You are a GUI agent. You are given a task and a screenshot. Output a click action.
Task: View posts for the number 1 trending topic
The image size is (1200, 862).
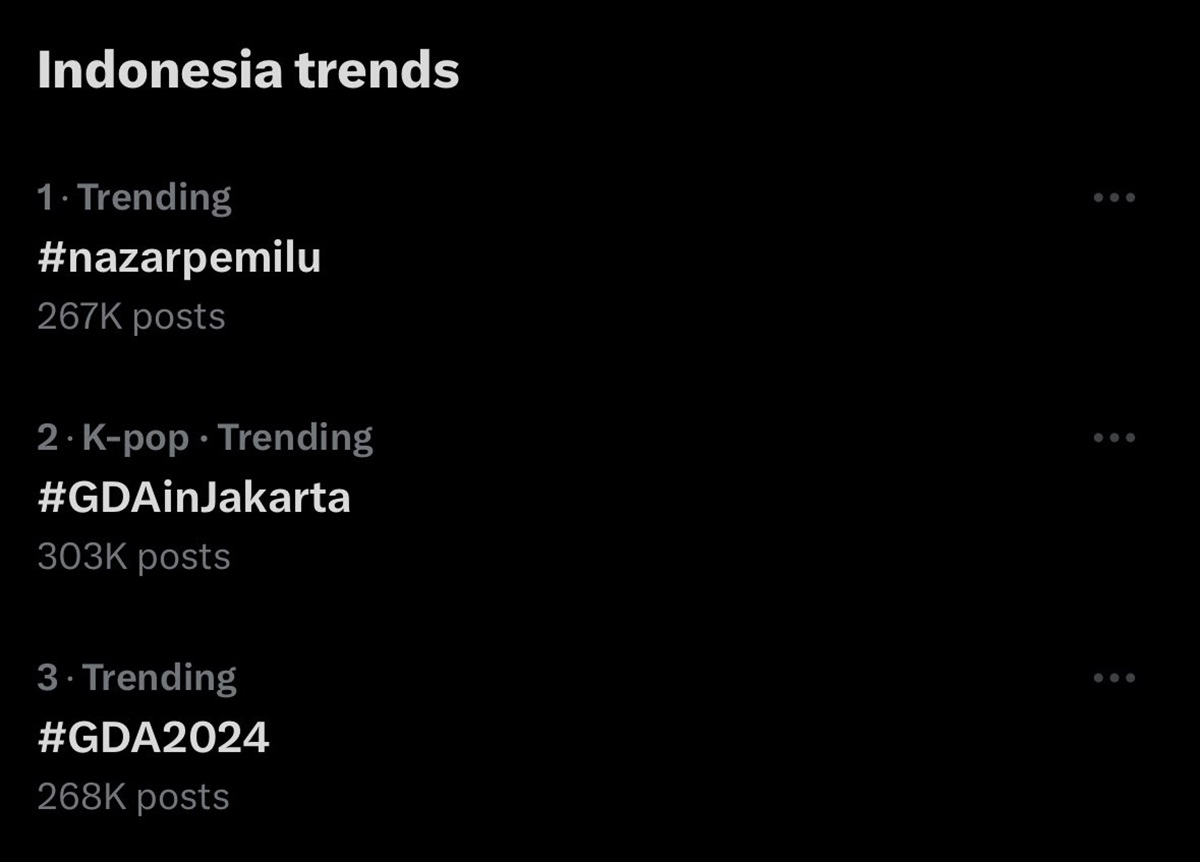[178, 257]
